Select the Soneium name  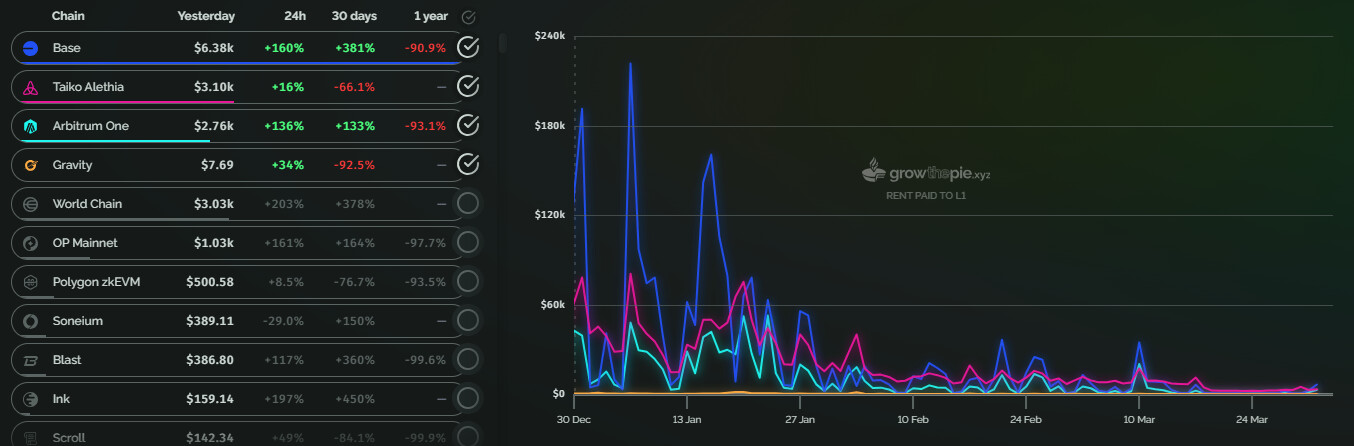click(x=78, y=321)
